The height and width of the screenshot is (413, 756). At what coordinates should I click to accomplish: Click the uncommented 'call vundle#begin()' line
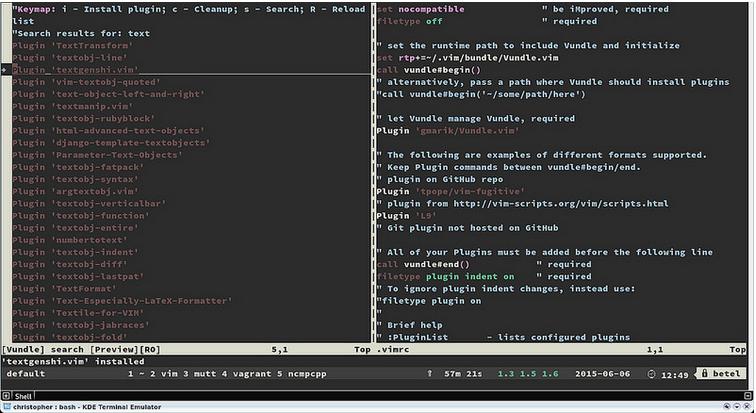pos(429,70)
